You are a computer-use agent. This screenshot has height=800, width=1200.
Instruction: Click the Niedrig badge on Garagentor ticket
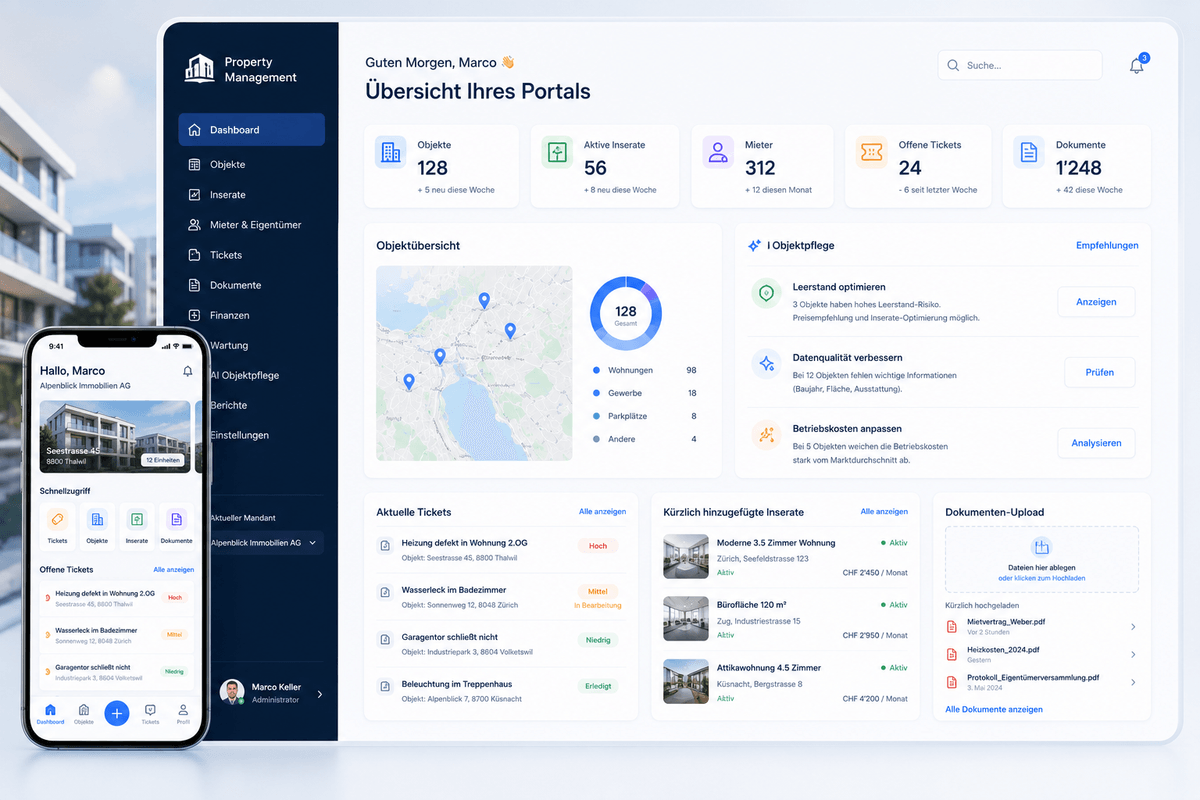point(598,640)
